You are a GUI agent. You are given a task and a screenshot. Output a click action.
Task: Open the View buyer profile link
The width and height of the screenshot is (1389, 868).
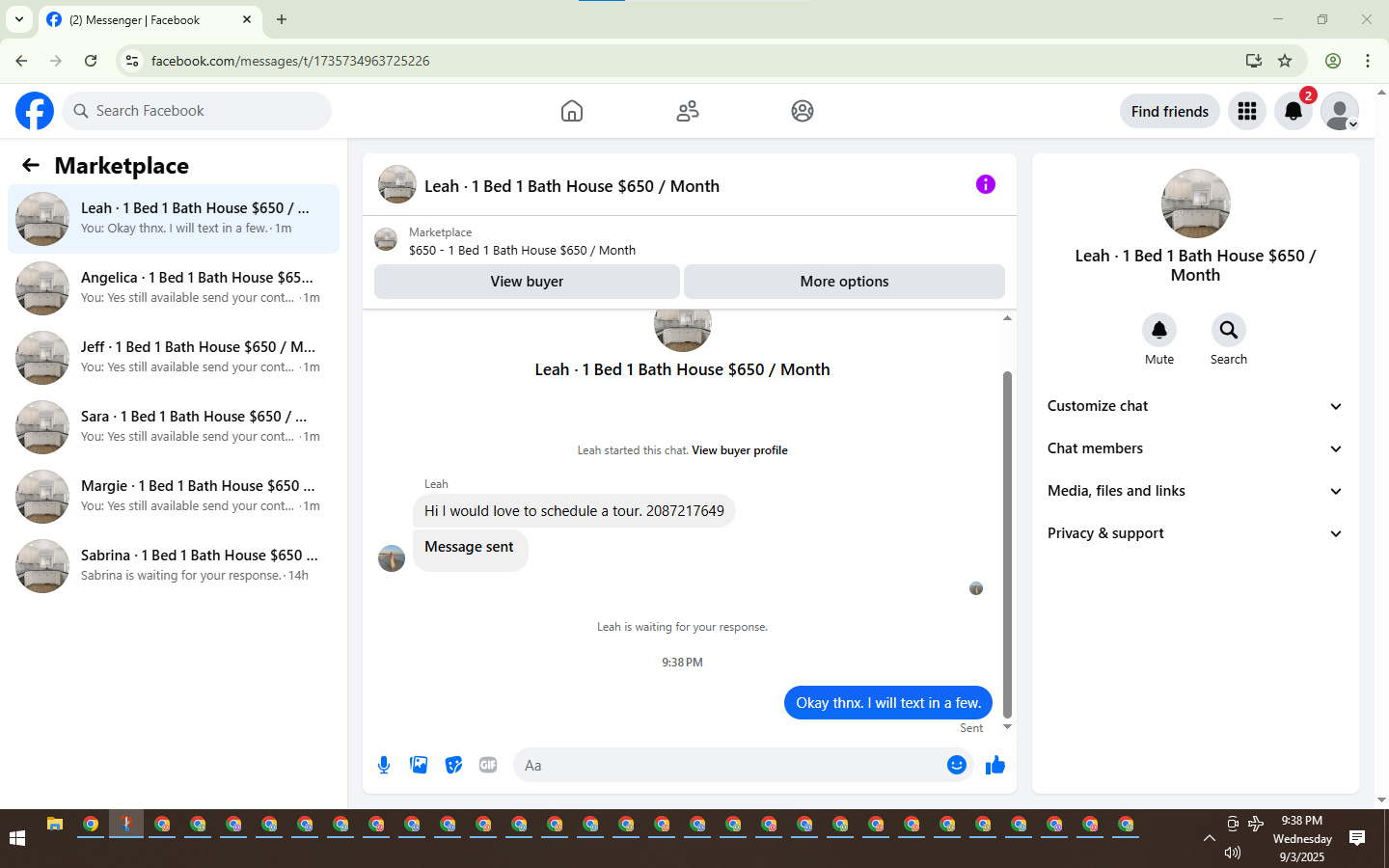[740, 450]
